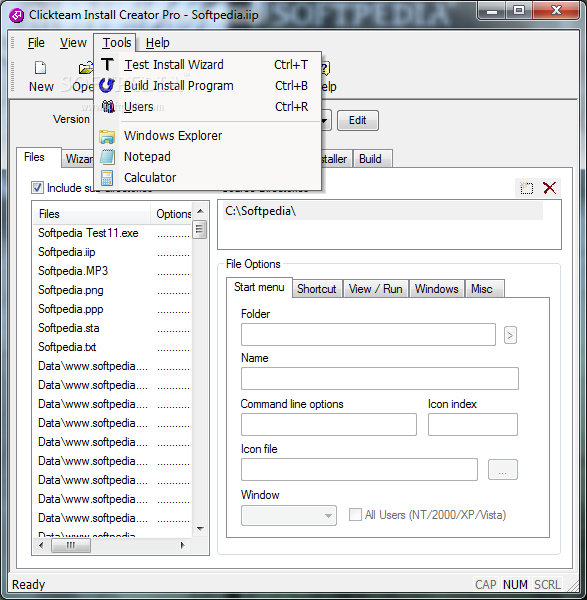This screenshot has width=587, height=600.
Task: Select the Start menu tab
Action: point(259,287)
